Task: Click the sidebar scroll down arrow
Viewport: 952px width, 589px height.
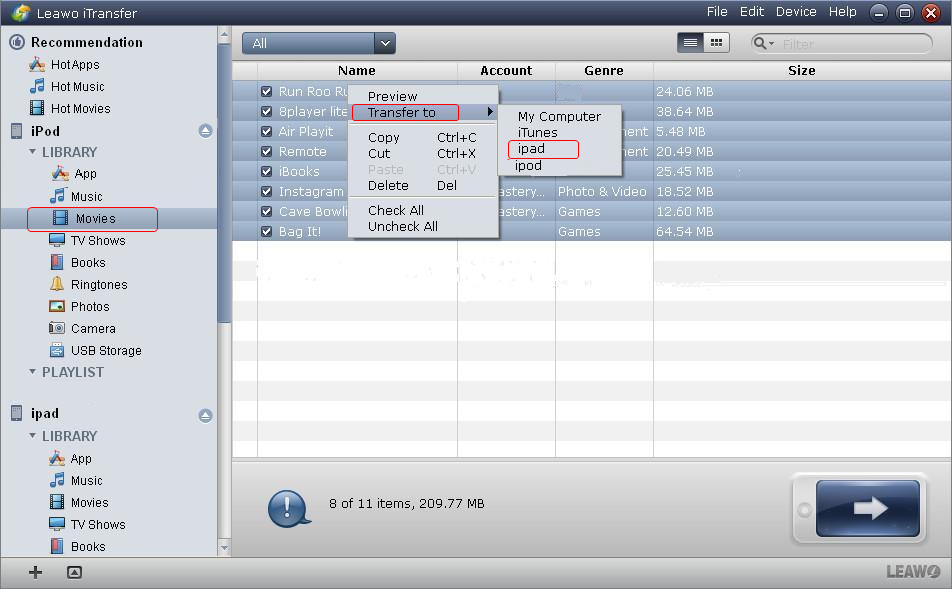Action: (x=224, y=548)
